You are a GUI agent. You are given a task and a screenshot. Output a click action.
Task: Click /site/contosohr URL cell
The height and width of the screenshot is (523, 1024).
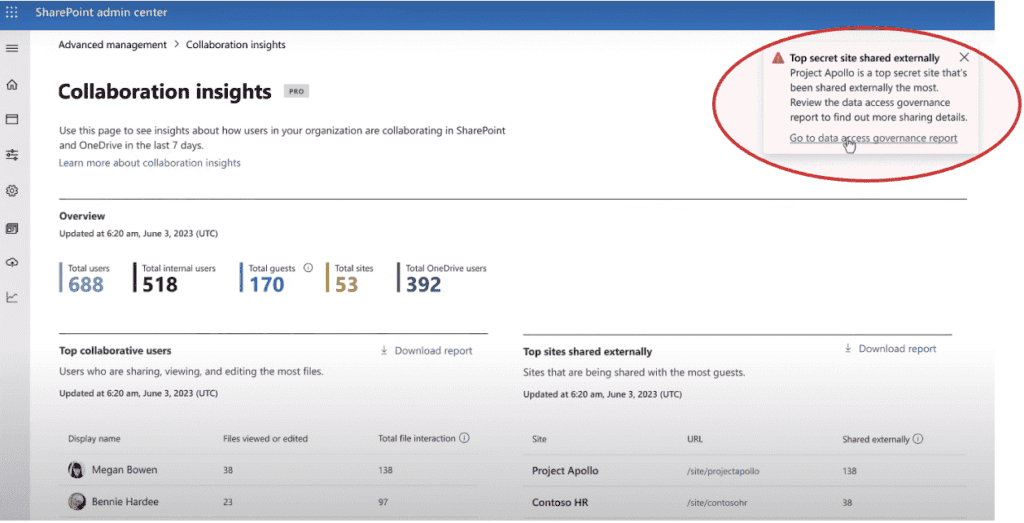coord(717,503)
